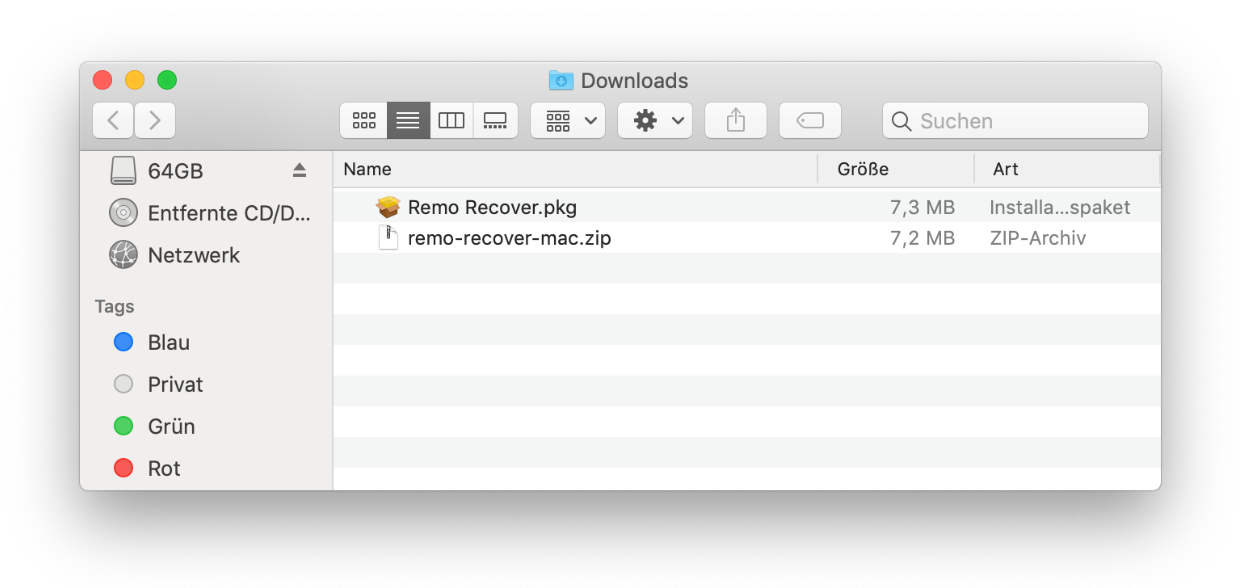Go back with the left arrow

point(113,121)
